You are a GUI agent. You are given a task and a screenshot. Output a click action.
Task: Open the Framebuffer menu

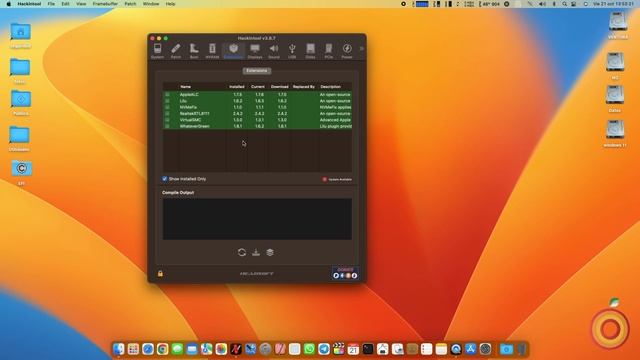click(x=105, y=4)
